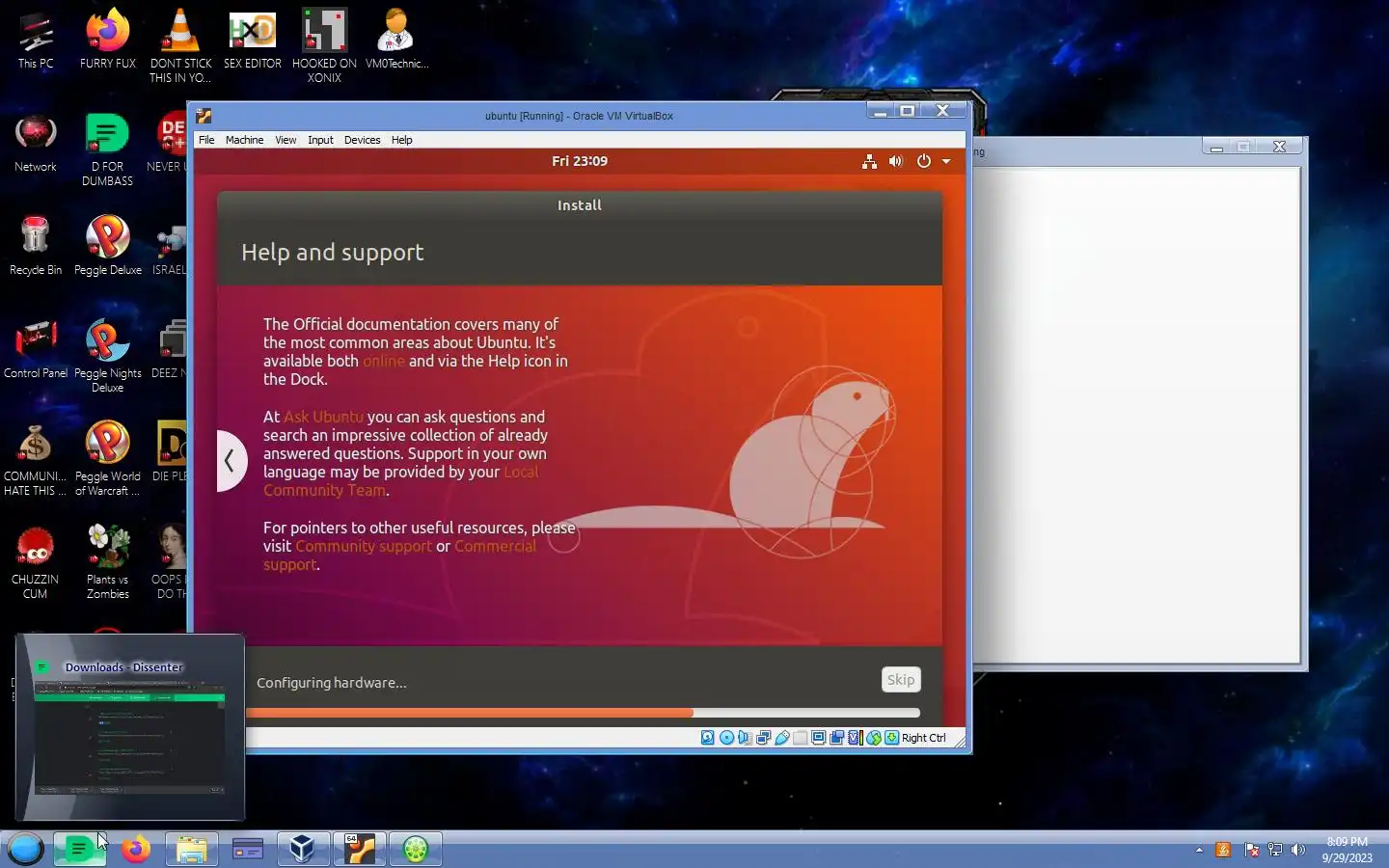Open the Peggle Nights Deluxe desktop icon

[x=108, y=355]
